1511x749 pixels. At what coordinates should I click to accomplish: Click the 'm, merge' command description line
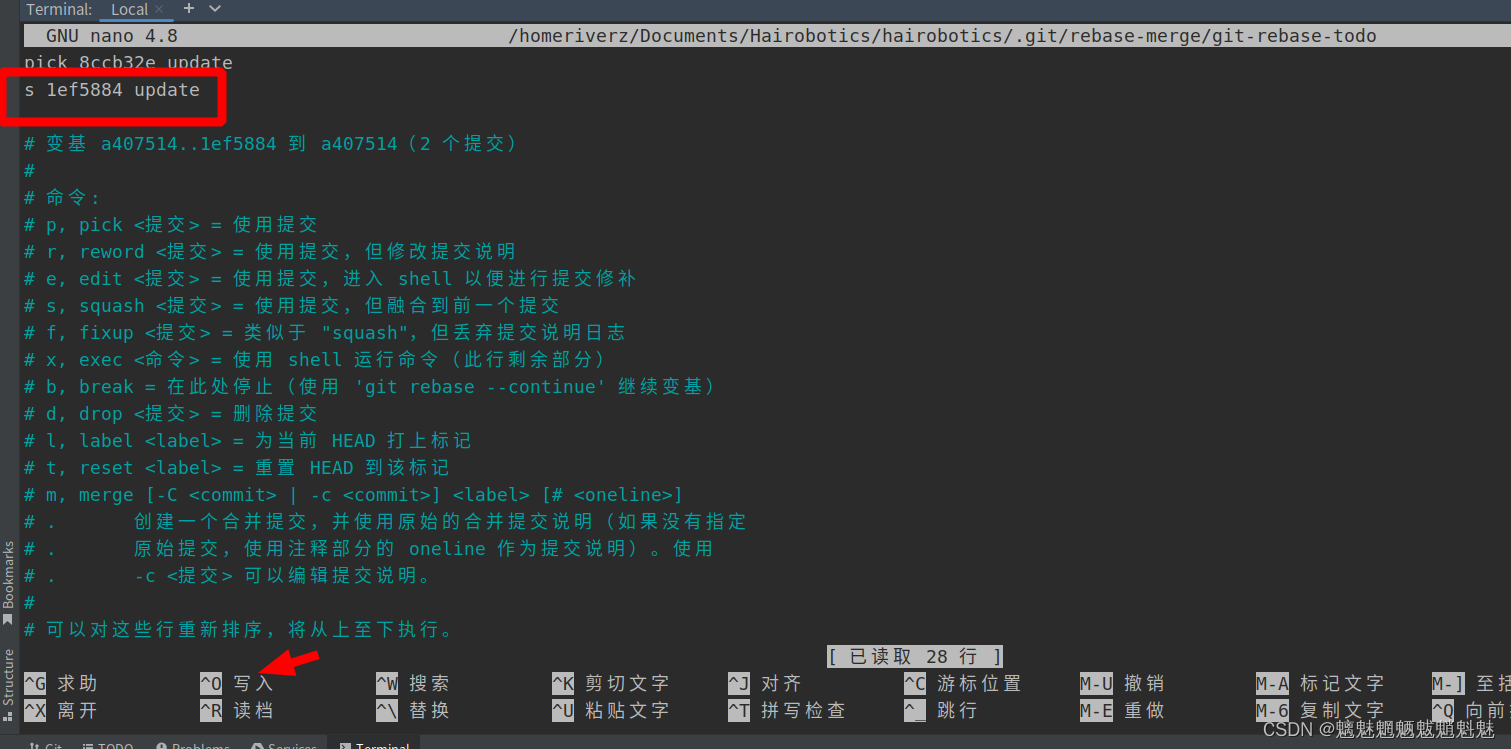pyautogui.click(x=353, y=495)
